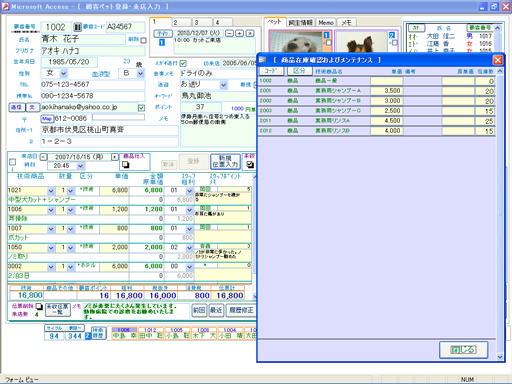The height and width of the screenshot is (384, 512).
Task: Click the minus icon on reservation date
Action: point(229,33)
